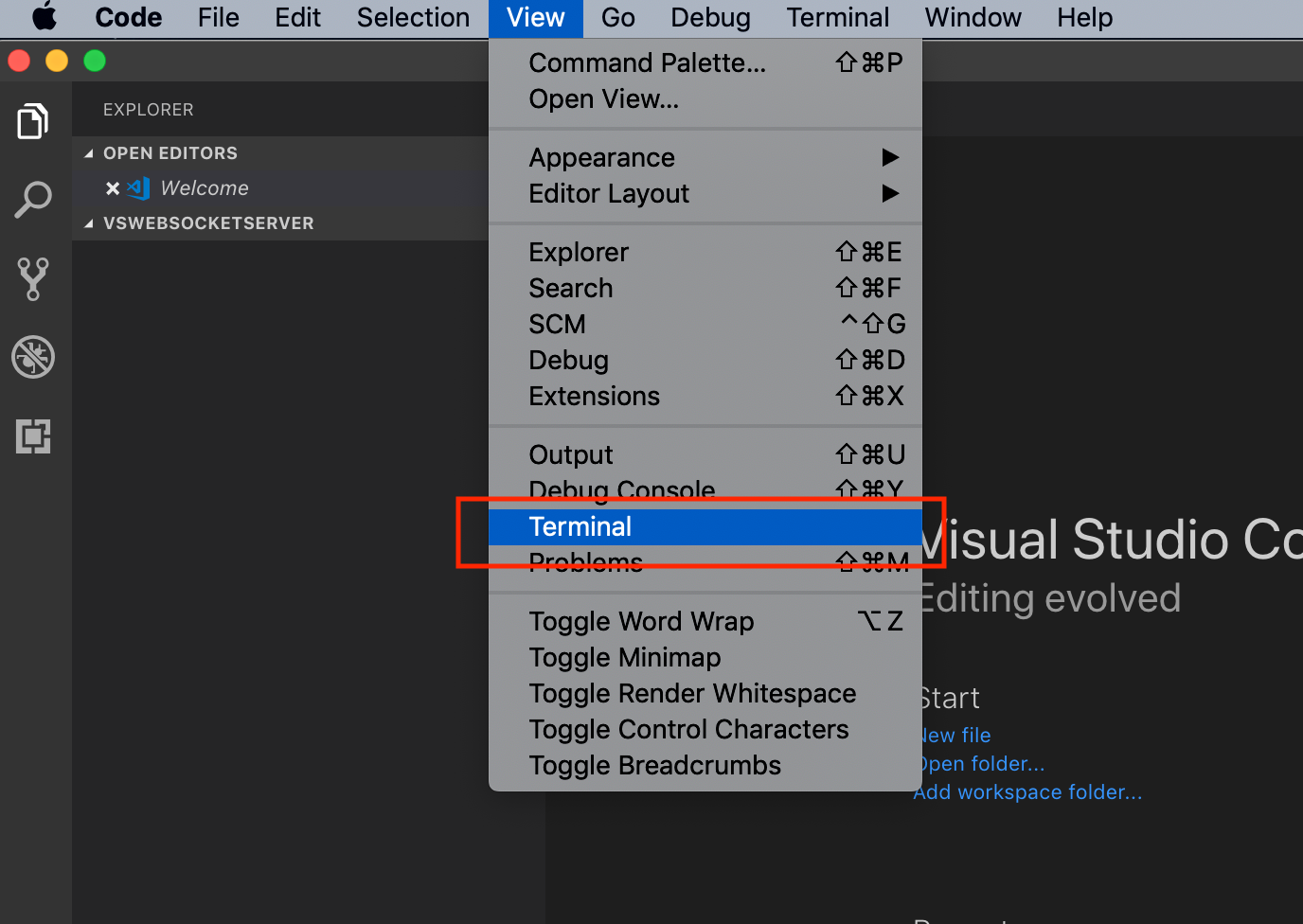Viewport: 1303px width, 924px height.
Task: Select Debug in the View menu list
Action: 705,360
